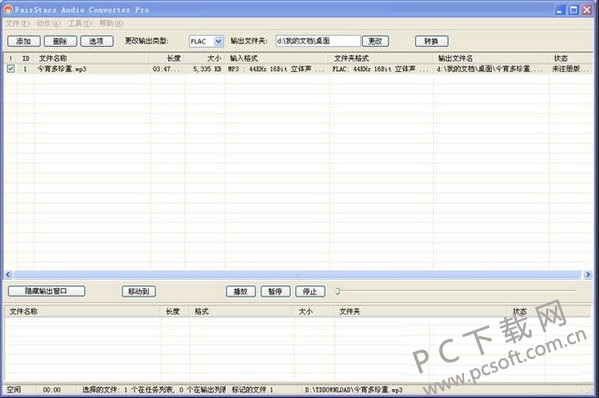The image size is (599, 398).
Task: Click the output file path cell
Action: click(x=489, y=69)
